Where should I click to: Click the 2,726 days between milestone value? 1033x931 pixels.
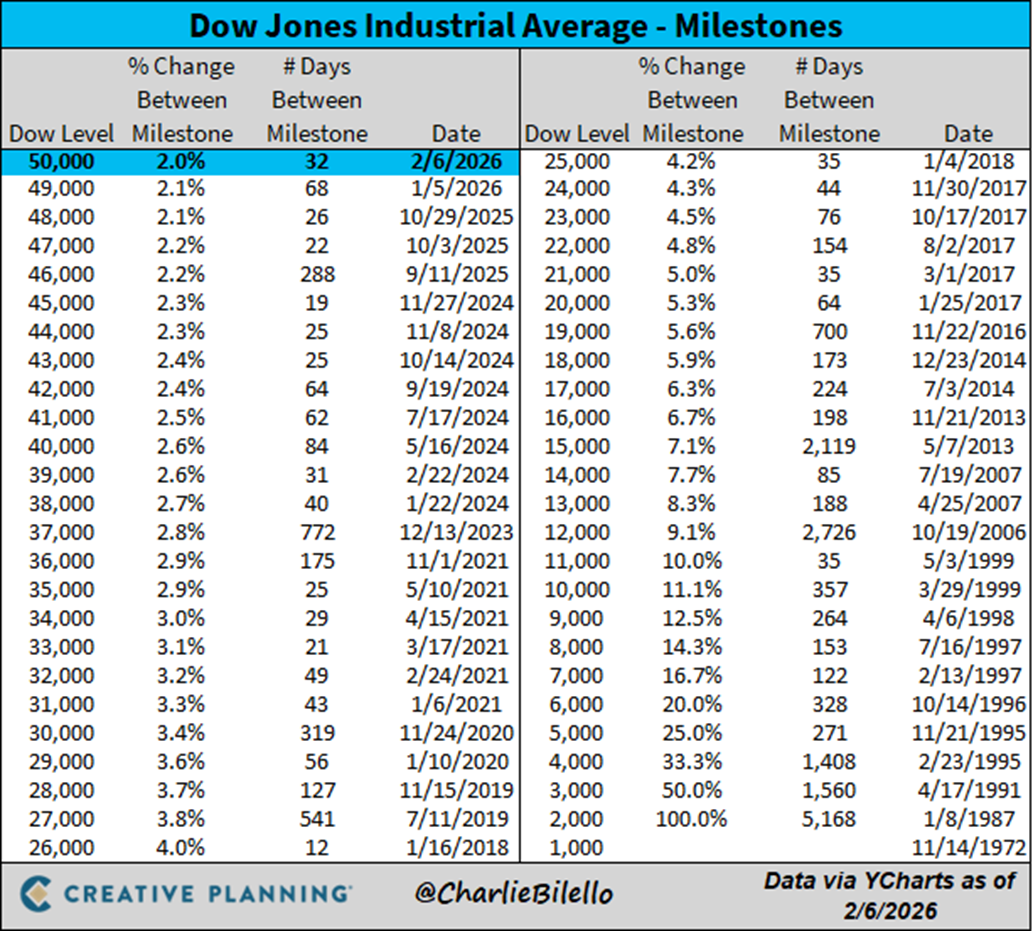coord(829,533)
